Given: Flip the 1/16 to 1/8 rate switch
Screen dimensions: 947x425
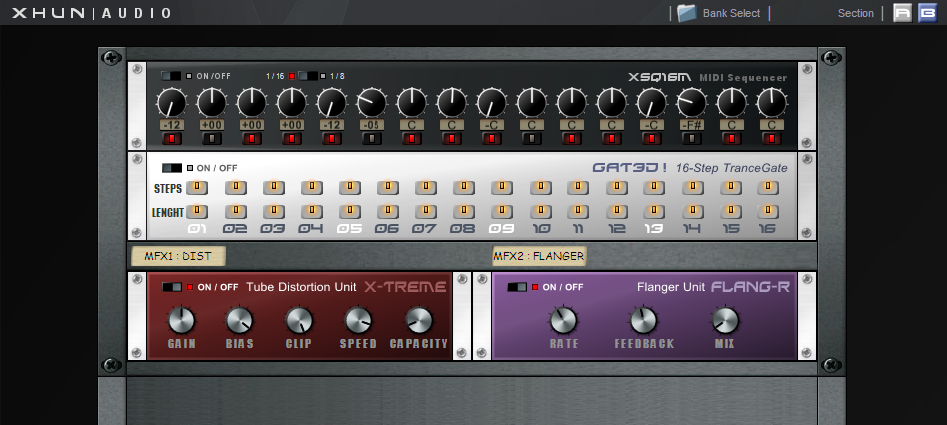Looking at the screenshot, I should tap(308, 76).
